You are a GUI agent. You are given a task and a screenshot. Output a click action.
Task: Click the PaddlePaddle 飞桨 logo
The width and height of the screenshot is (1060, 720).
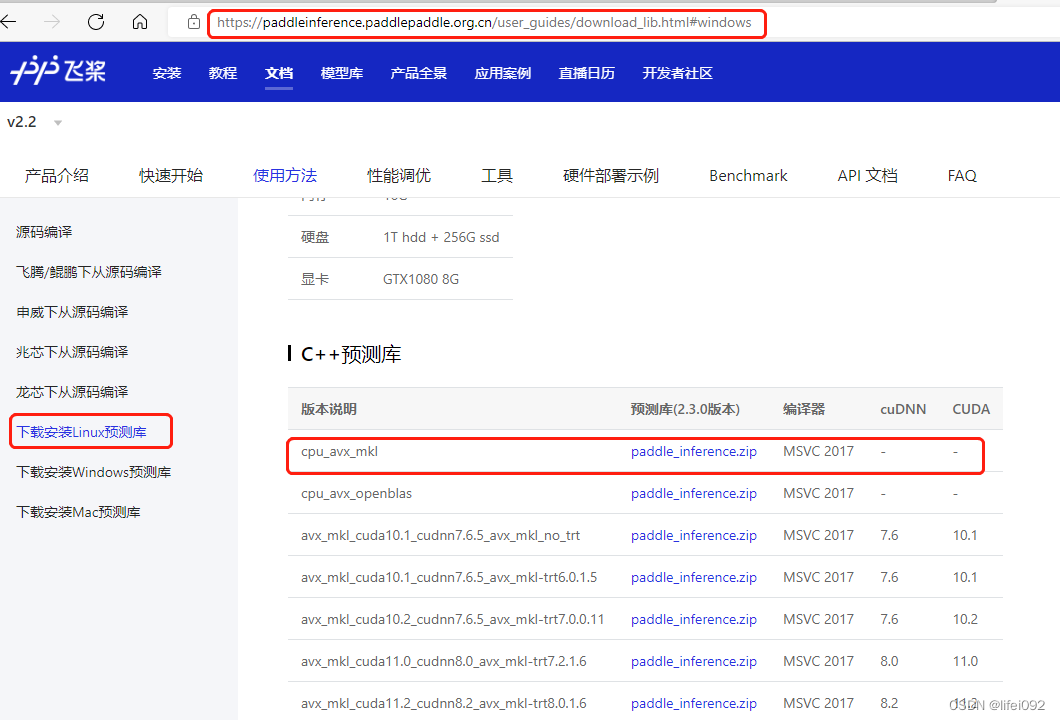click(58, 70)
